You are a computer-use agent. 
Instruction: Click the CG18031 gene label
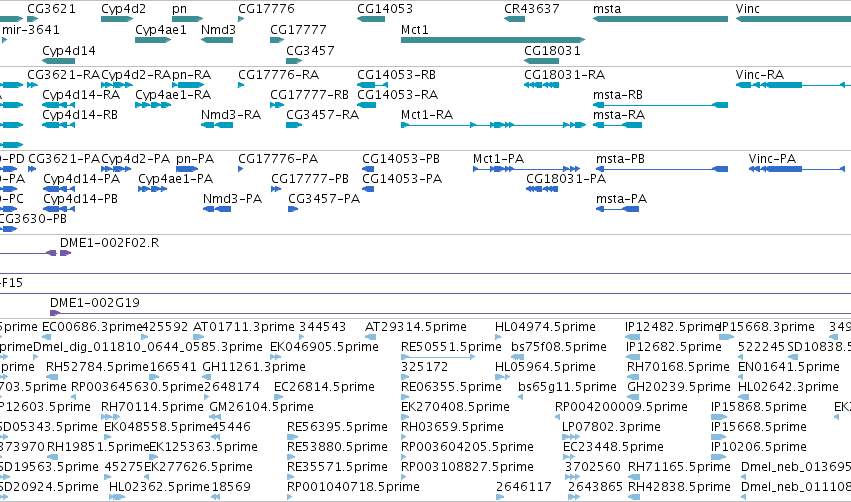552,51
